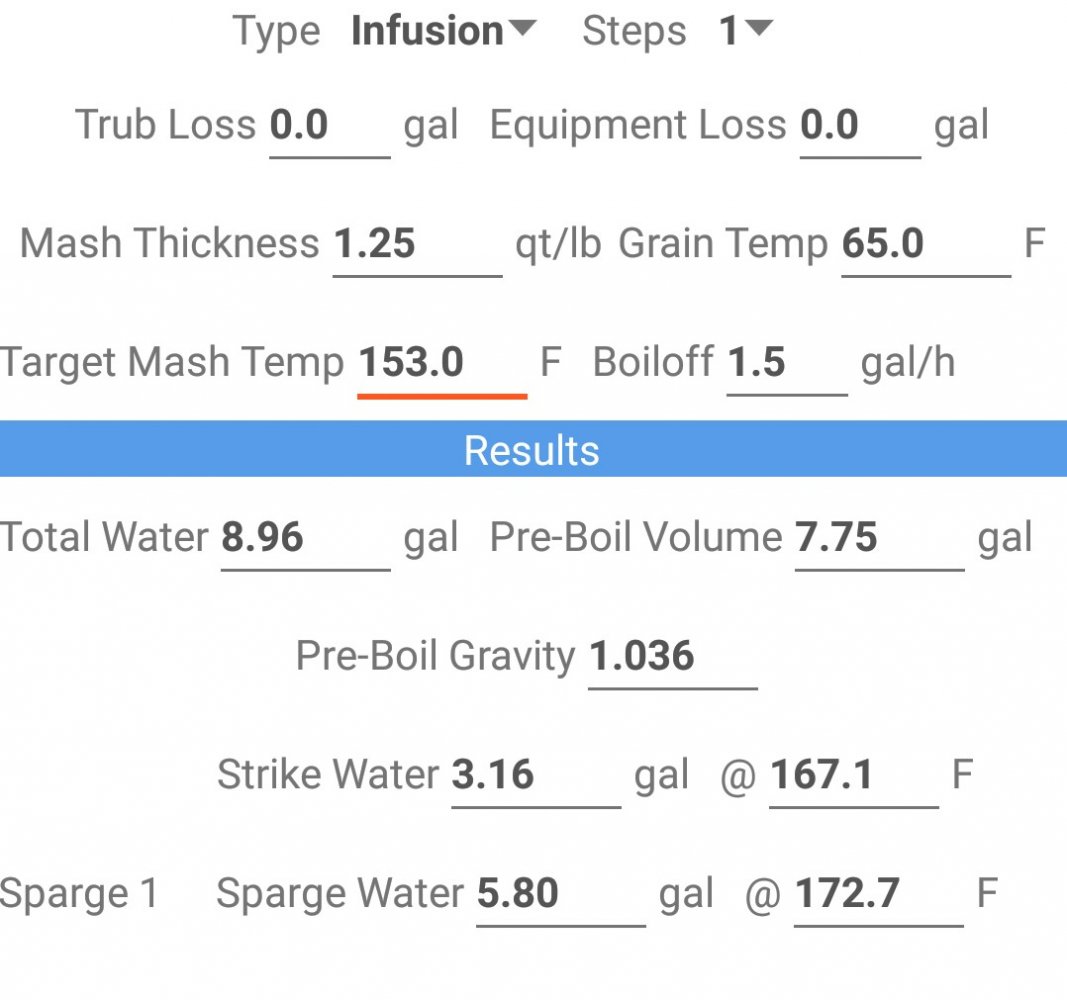Viewport: 1067px width, 1000px height.
Task: Tap the Grain Temp 65.0 field
Action: (x=925, y=245)
